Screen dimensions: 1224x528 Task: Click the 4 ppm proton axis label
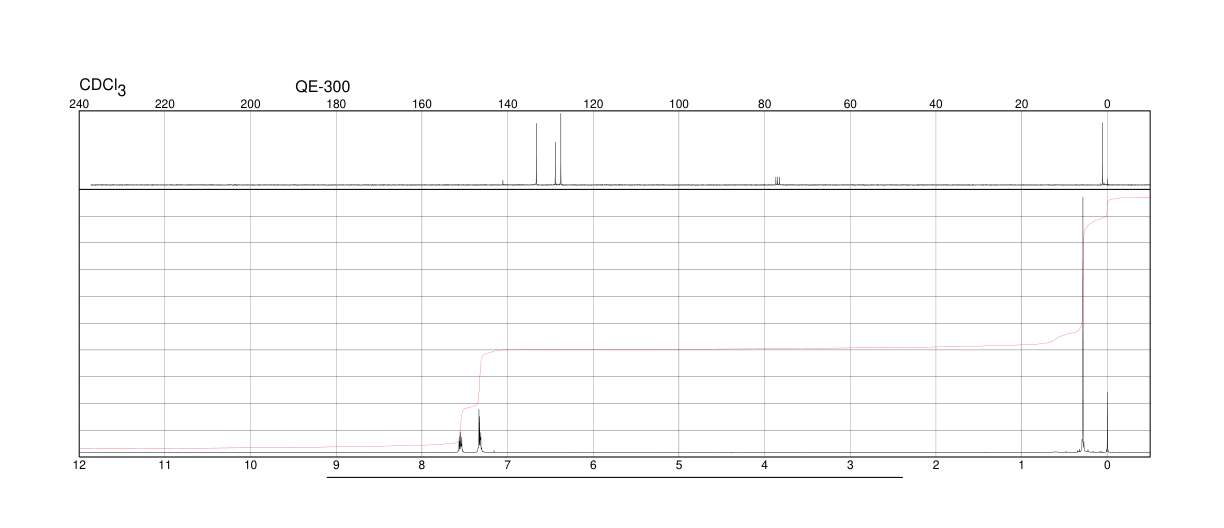[765, 466]
